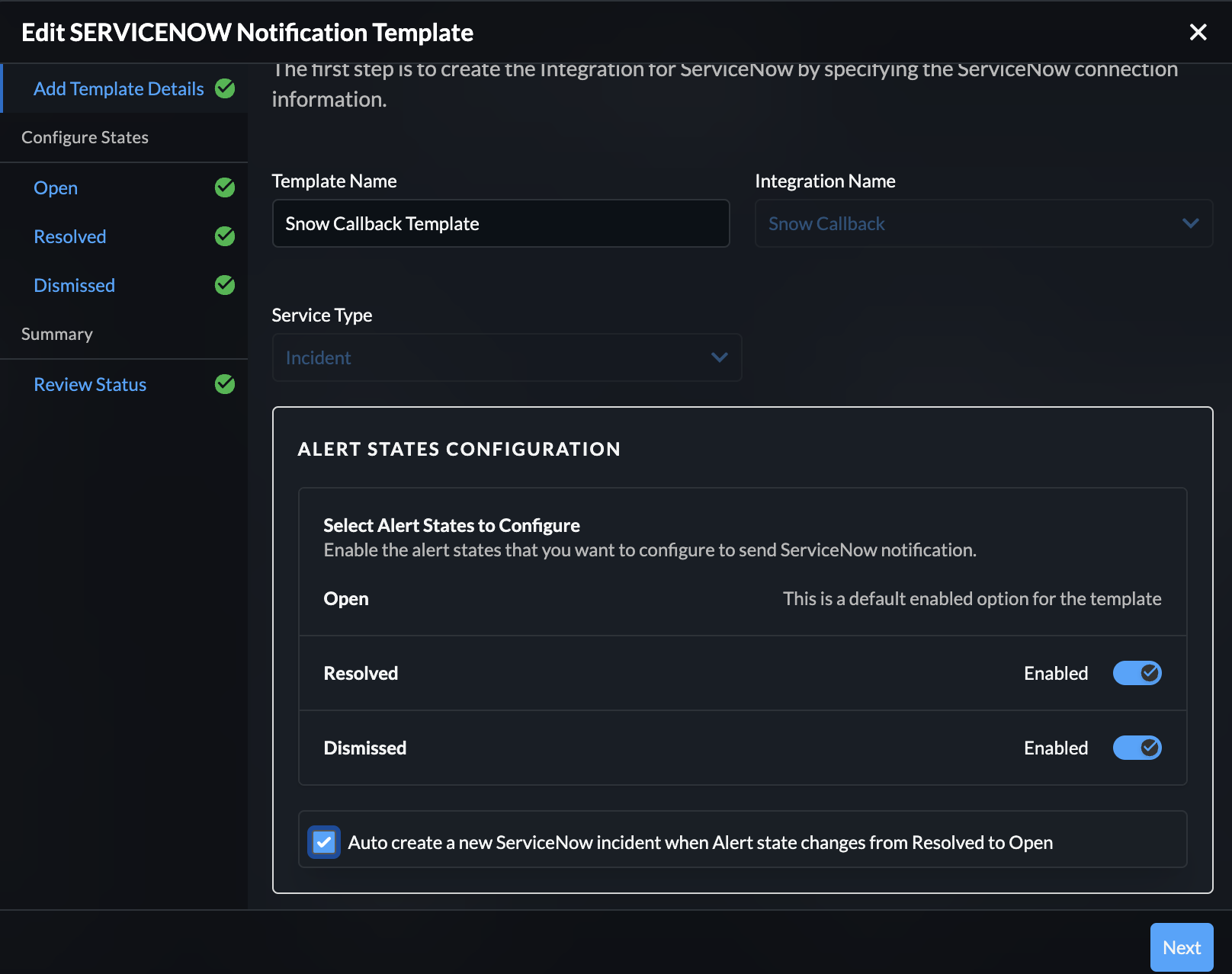The height and width of the screenshot is (974, 1232).
Task: Click green checkmark next to Resolved step
Action: pyautogui.click(x=225, y=236)
